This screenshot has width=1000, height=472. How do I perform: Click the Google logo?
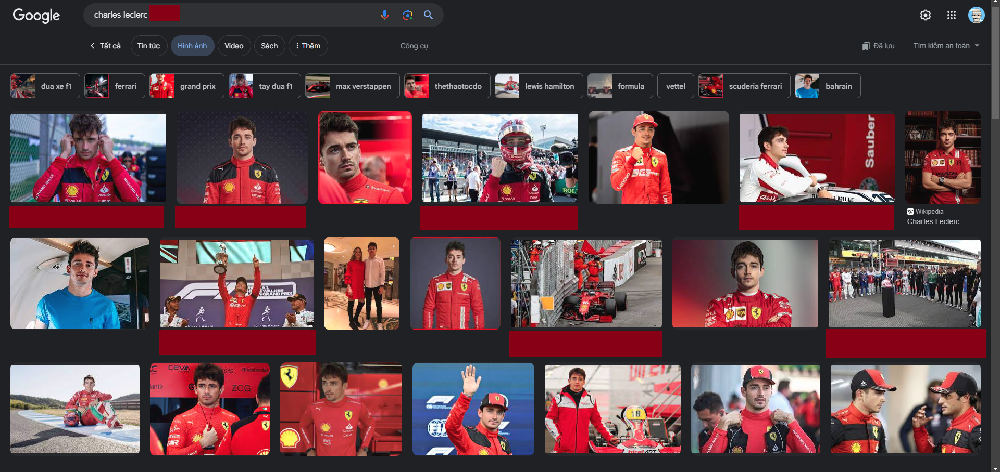click(x=36, y=15)
